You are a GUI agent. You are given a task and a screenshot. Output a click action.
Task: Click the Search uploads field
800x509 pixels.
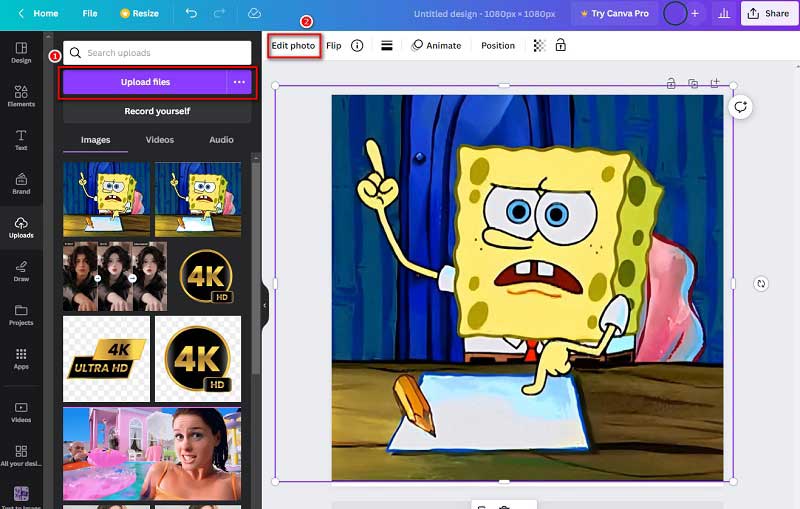point(157,53)
